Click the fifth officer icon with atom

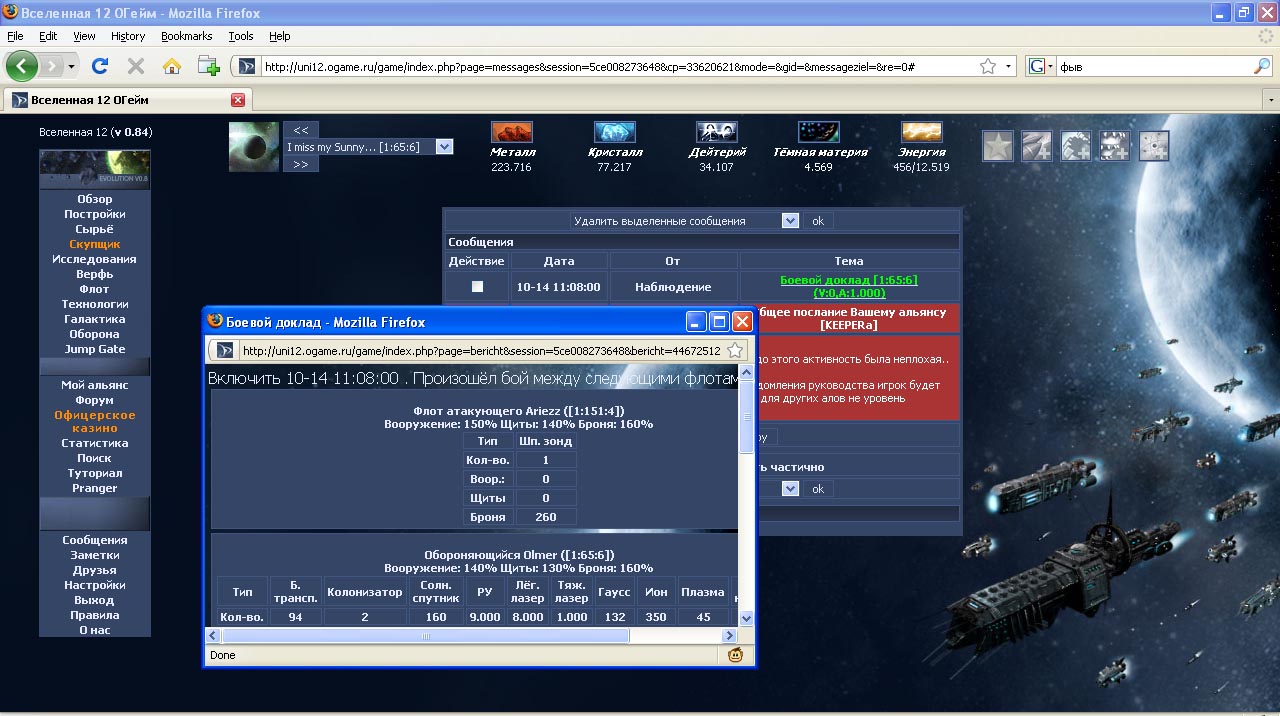(1154, 146)
